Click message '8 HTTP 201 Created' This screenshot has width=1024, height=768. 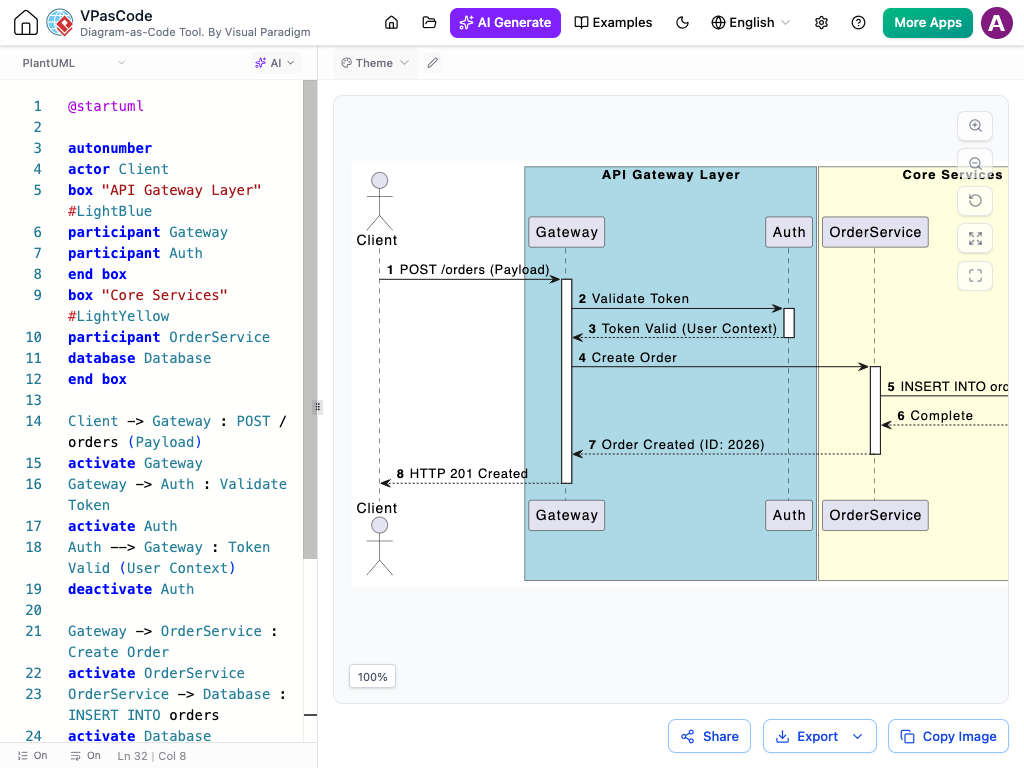tap(462, 473)
